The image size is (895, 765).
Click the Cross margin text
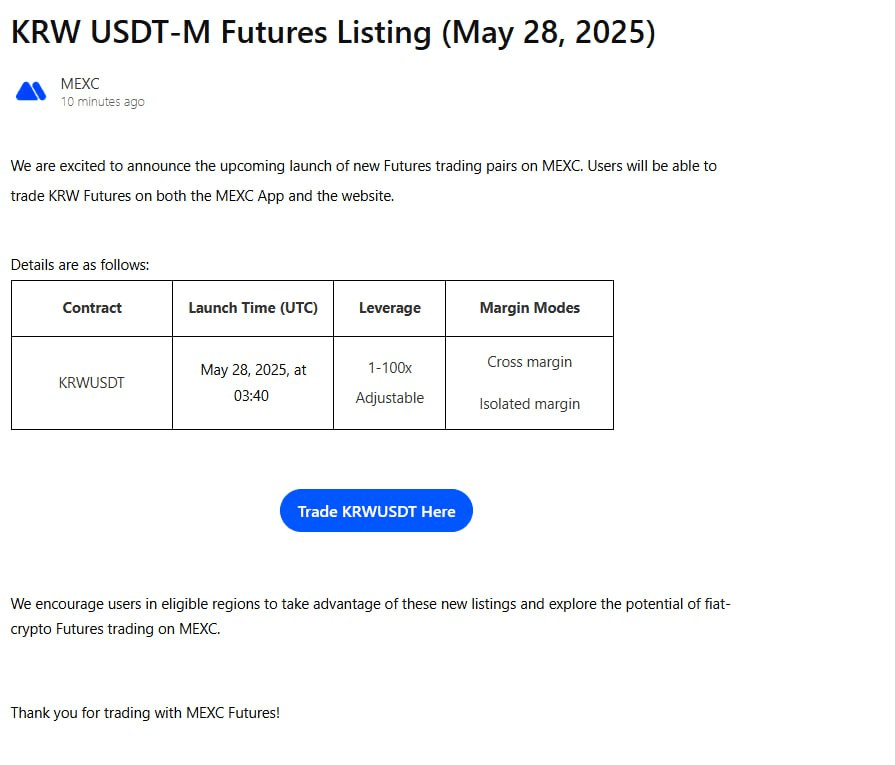point(530,362)
